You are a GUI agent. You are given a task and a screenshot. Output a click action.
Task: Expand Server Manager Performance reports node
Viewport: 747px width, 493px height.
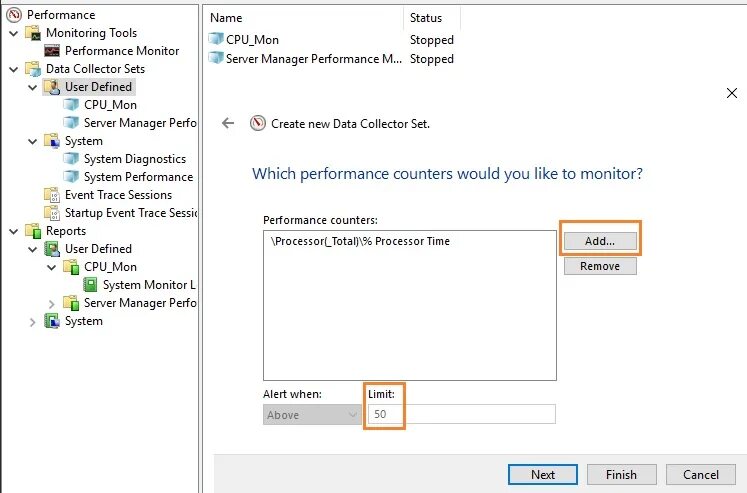click(x=52, y=303)
